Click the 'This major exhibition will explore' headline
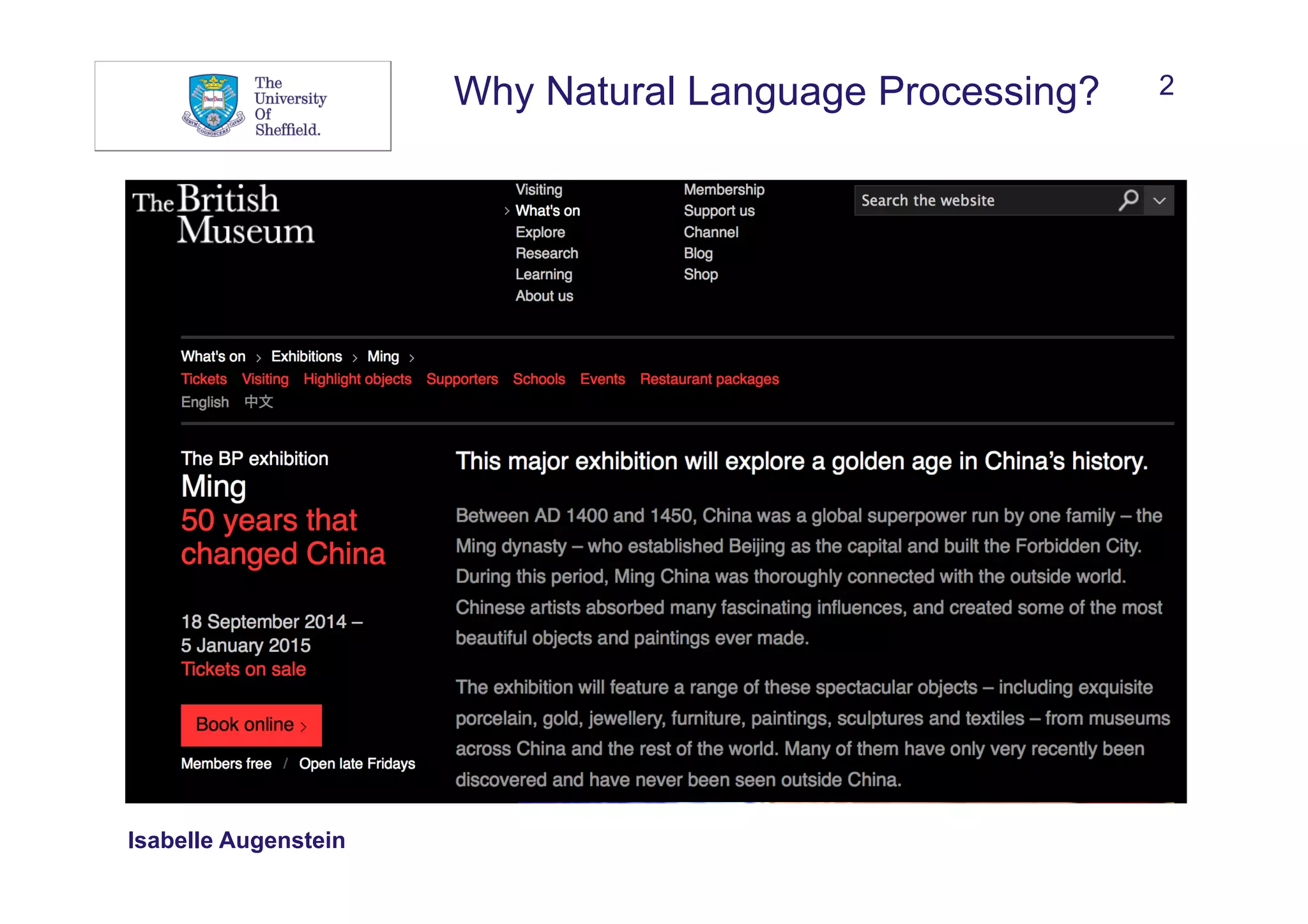 (x=802, y=462)
